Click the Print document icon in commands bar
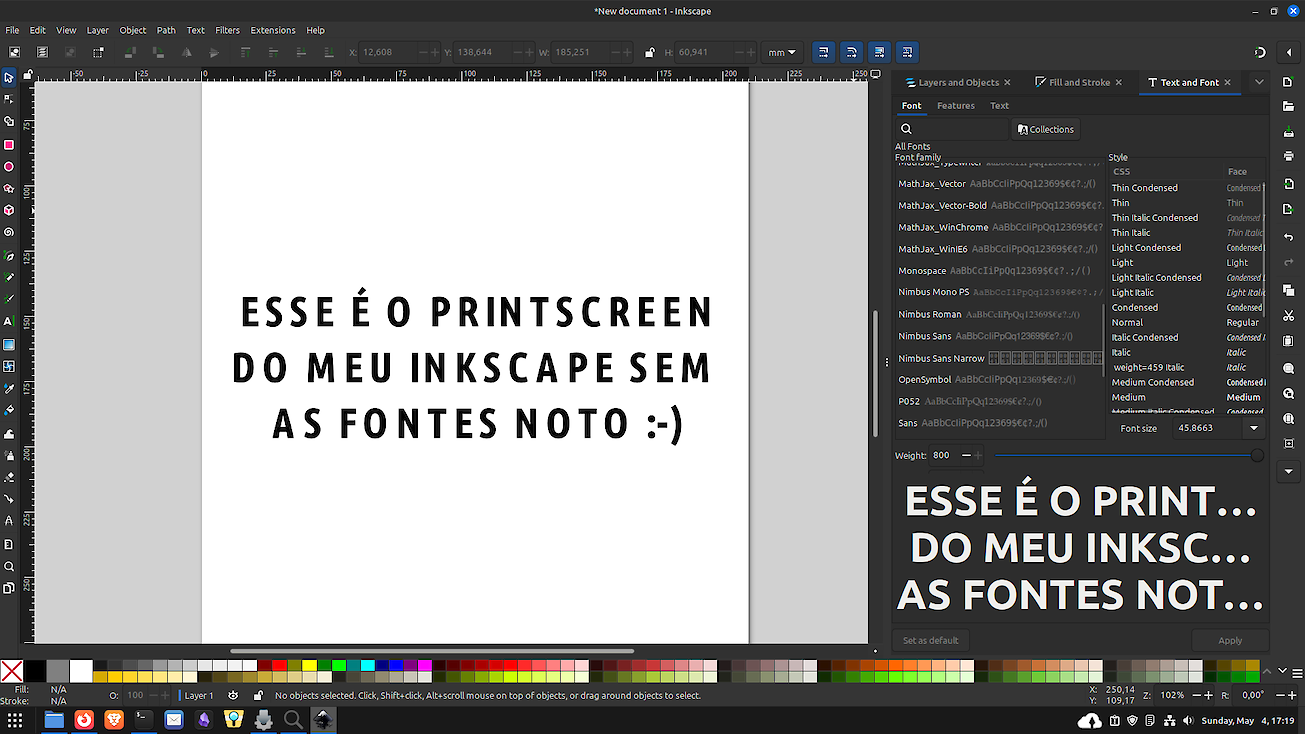 click(x=1288, y=156)
